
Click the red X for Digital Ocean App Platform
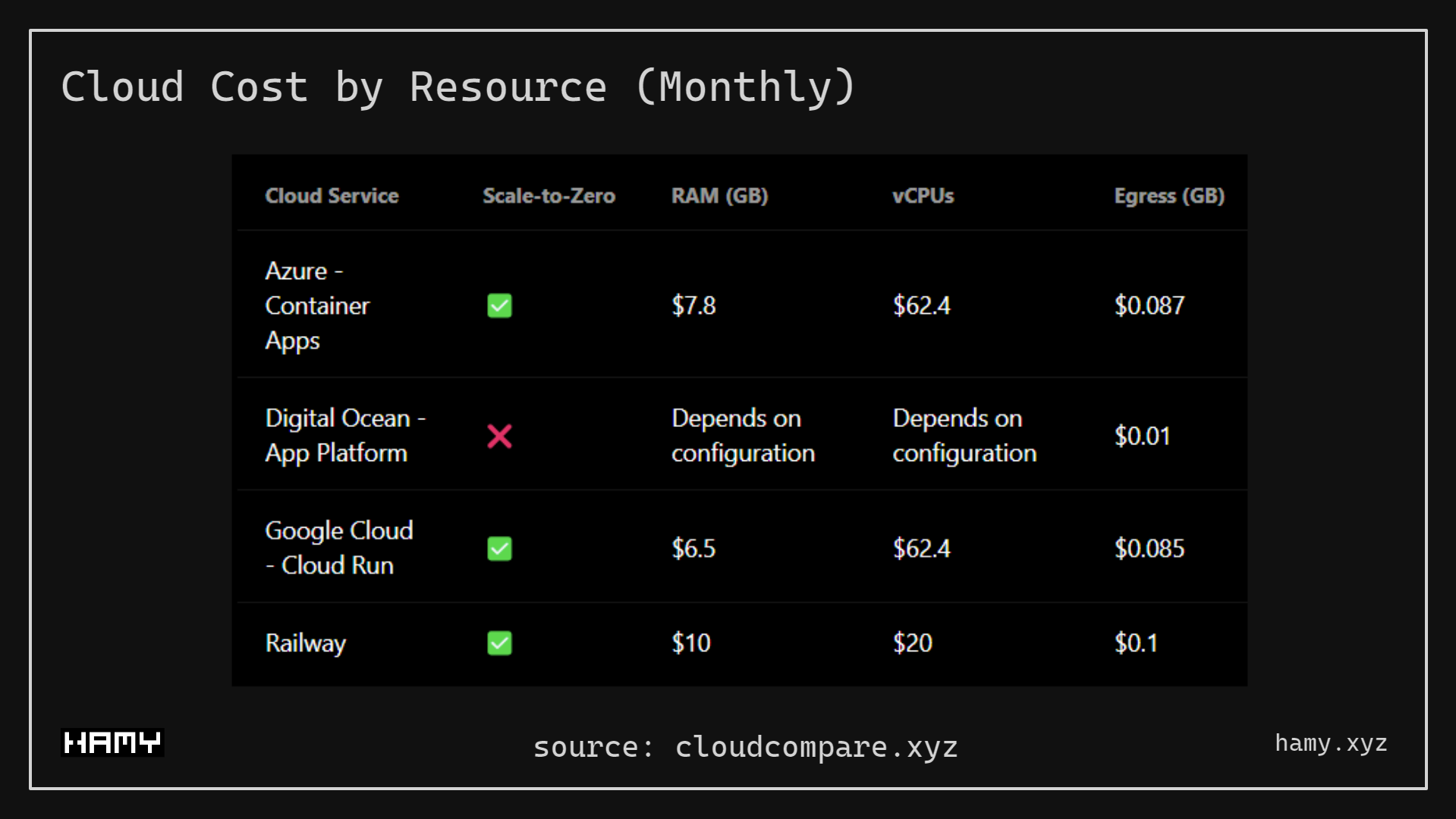[x=498, y=436]
